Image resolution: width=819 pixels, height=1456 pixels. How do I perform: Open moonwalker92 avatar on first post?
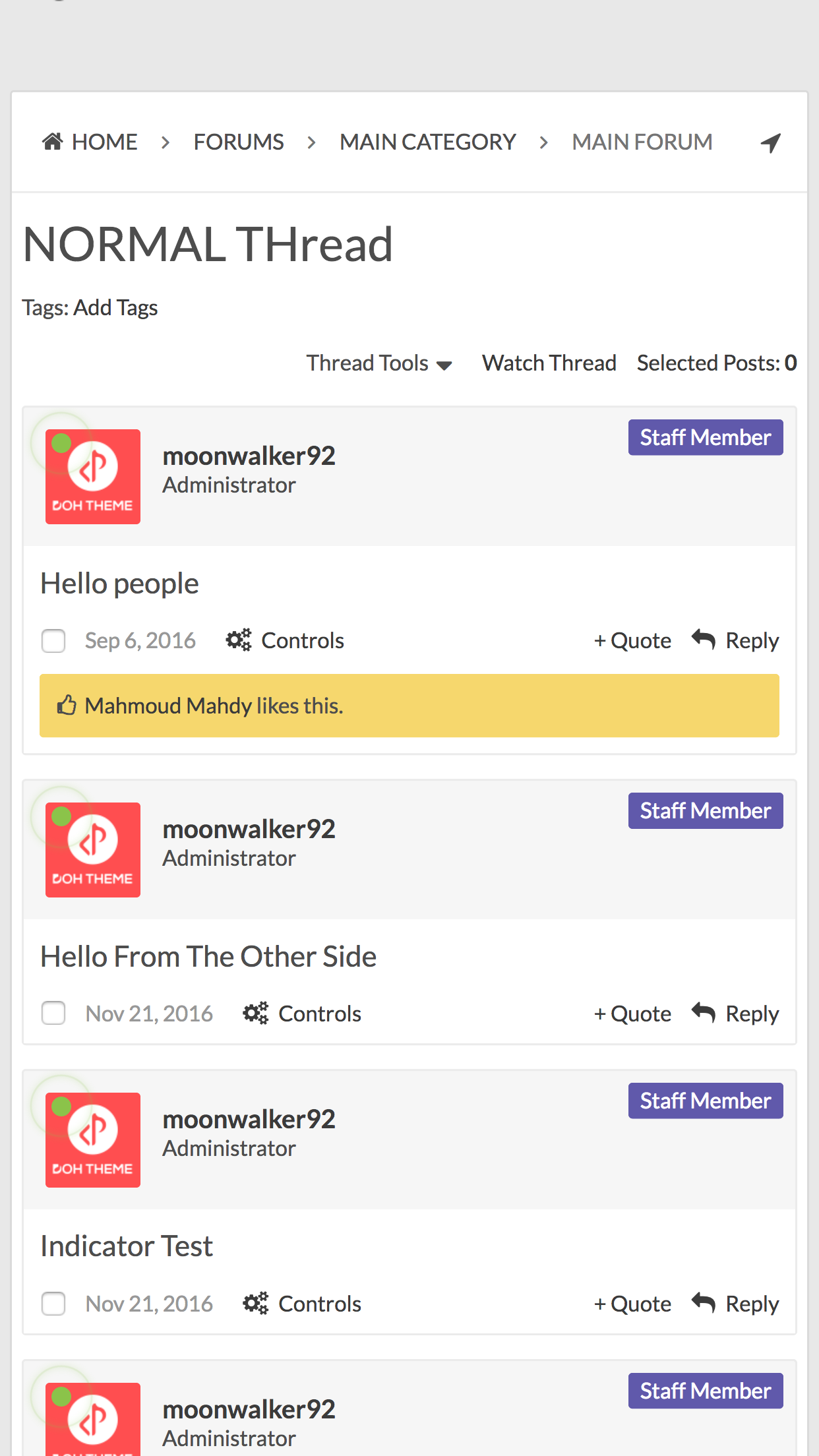tap(93, 477)
